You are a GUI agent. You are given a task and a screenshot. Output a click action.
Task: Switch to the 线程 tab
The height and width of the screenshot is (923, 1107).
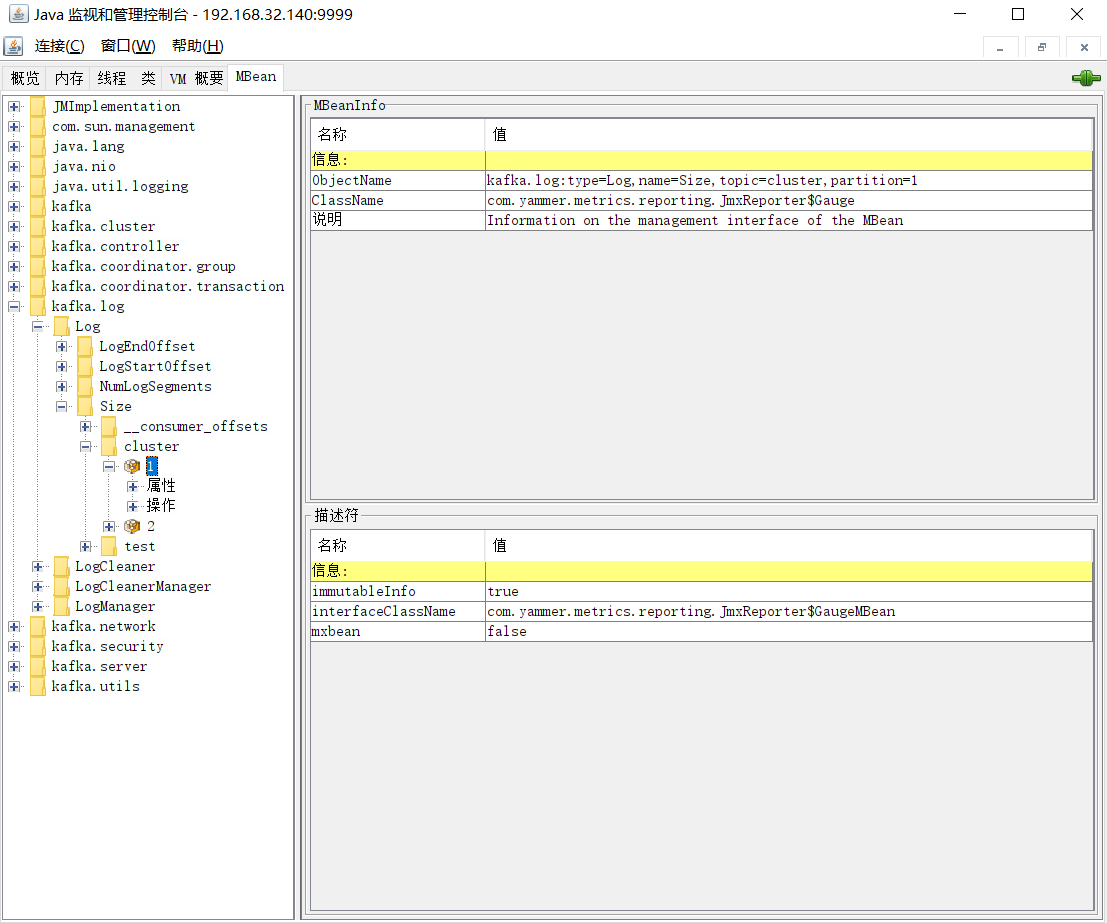click(x=112, y=78)
